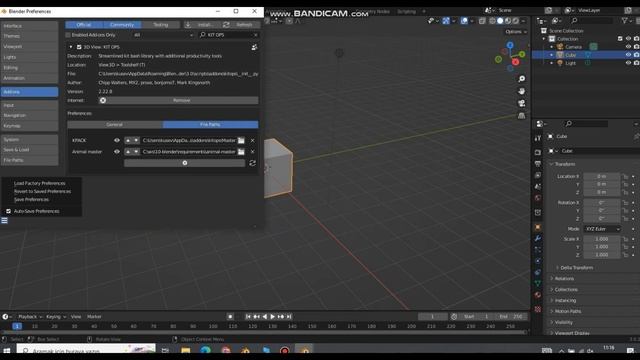Toggle X-ray mode in the viewport header

482,21
